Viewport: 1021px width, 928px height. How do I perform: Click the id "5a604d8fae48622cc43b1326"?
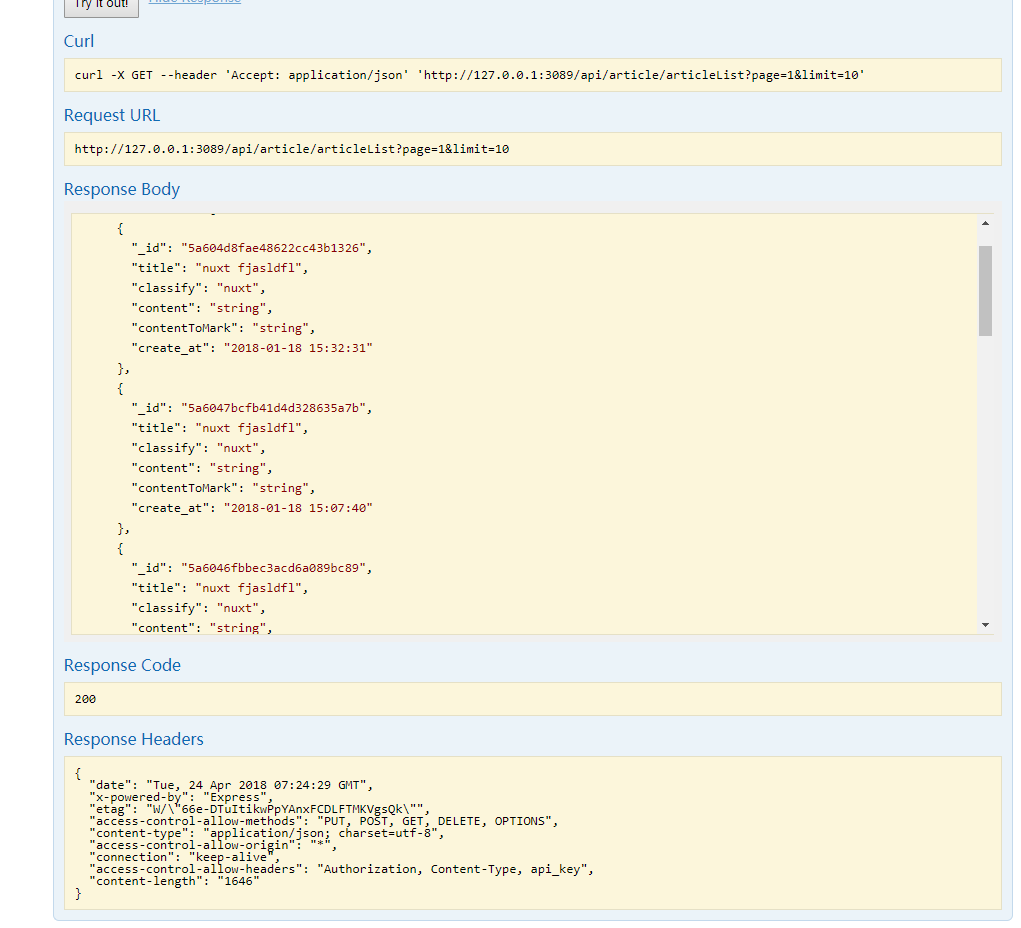coord(273,248)
